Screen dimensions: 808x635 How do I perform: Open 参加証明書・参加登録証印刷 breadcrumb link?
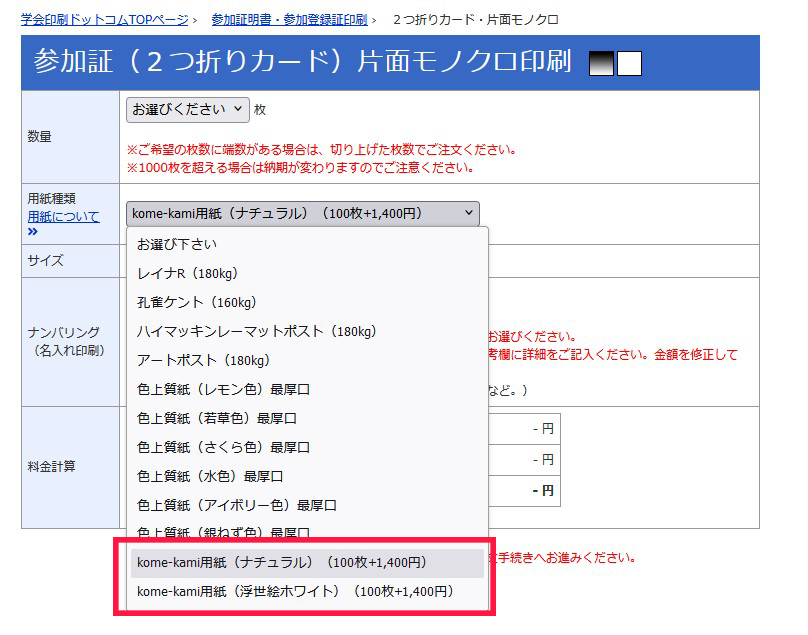289,19
